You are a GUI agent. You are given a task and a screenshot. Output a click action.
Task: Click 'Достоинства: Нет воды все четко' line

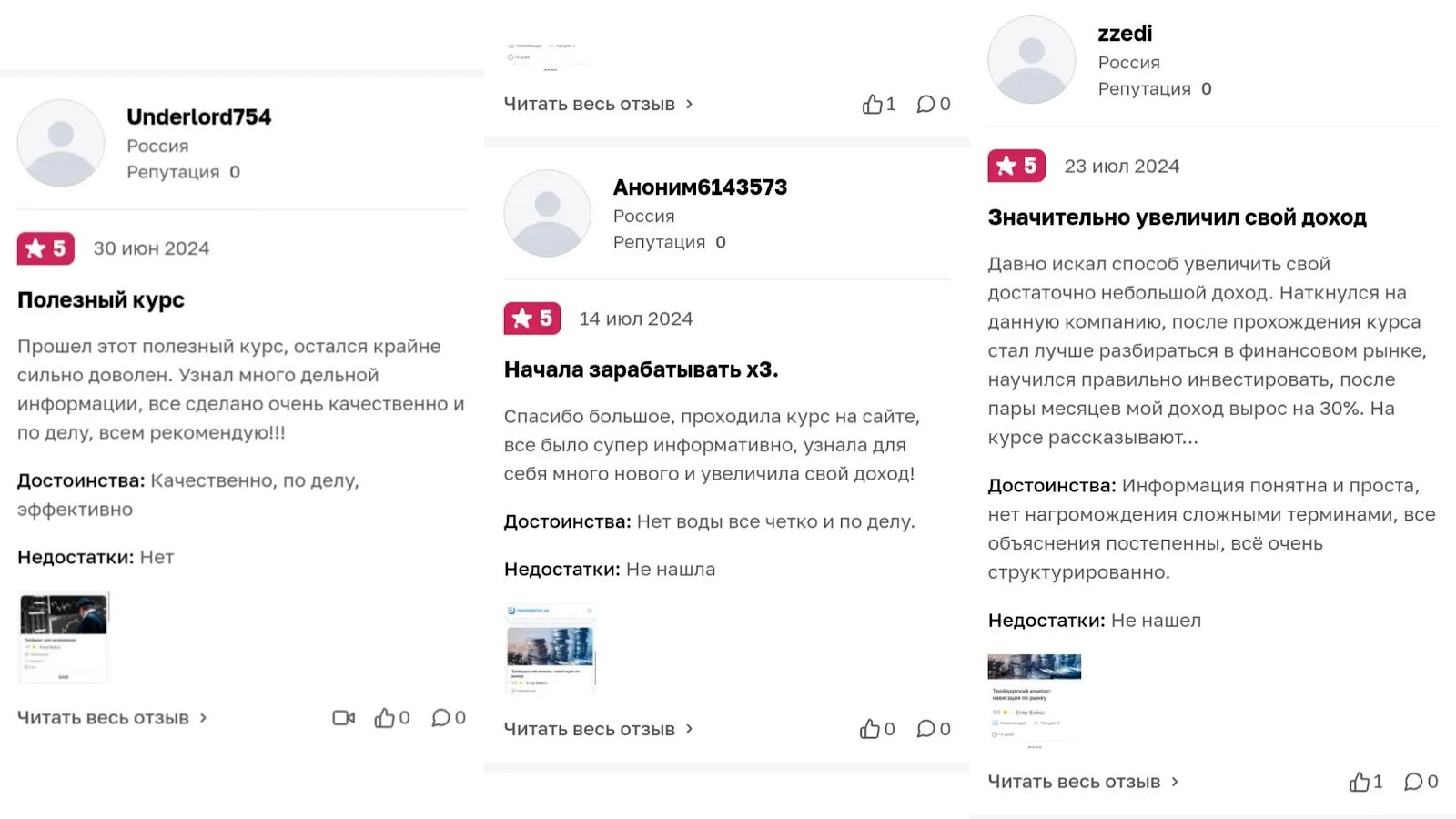click(710, 521)
